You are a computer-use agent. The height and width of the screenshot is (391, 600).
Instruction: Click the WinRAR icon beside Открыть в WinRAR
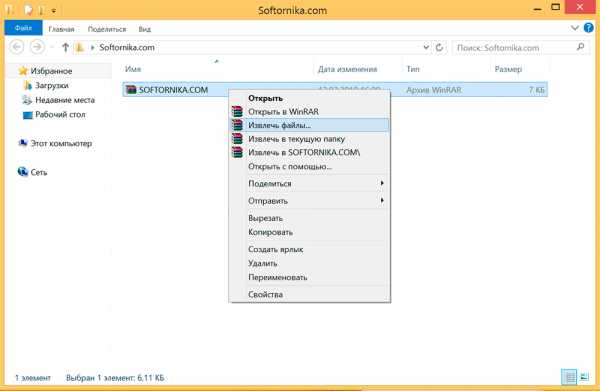(x=237, y=112)
